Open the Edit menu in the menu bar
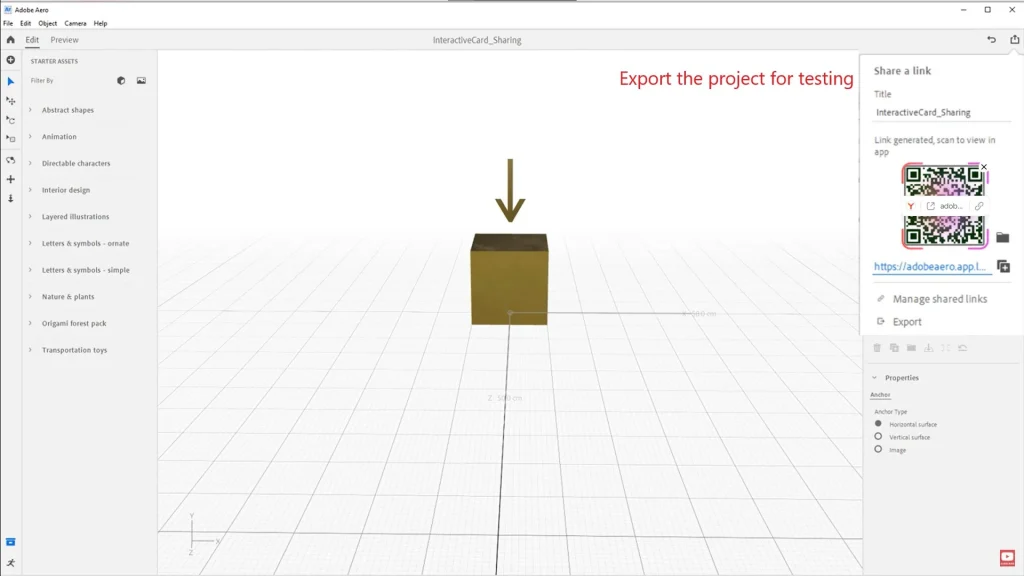 [25, 24]
